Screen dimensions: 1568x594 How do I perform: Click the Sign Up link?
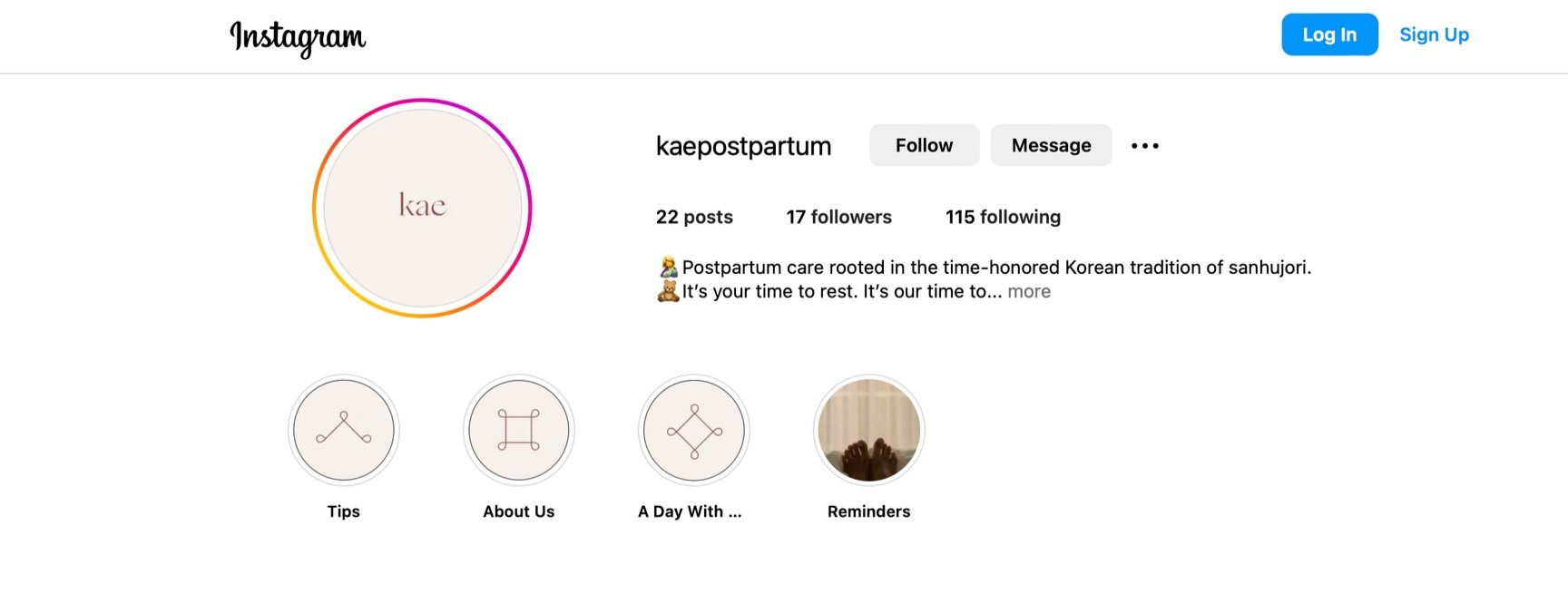click(x=1434, y=34)
